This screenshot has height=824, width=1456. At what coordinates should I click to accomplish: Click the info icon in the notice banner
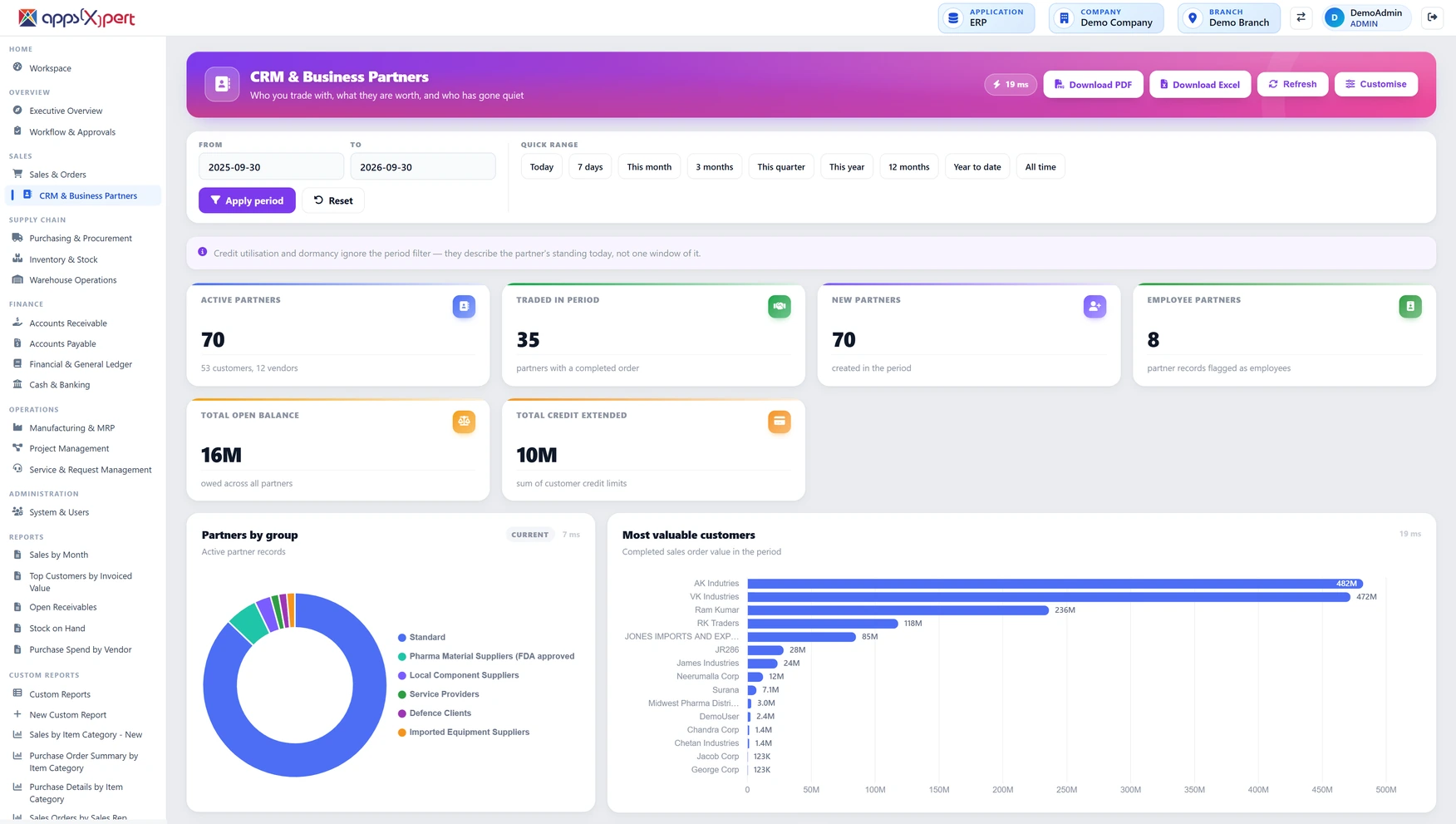203,252
